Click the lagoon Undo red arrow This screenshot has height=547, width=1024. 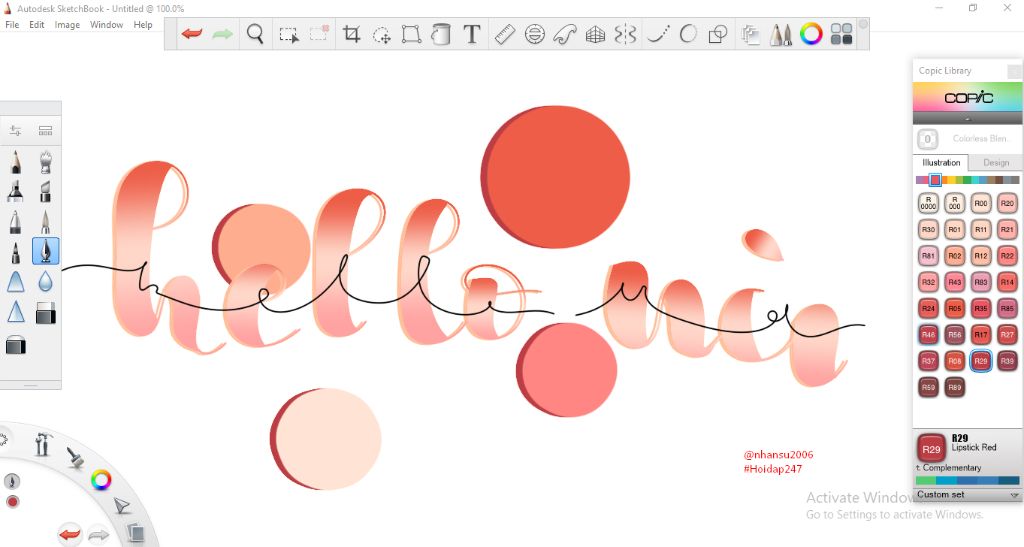click(69, 535)
